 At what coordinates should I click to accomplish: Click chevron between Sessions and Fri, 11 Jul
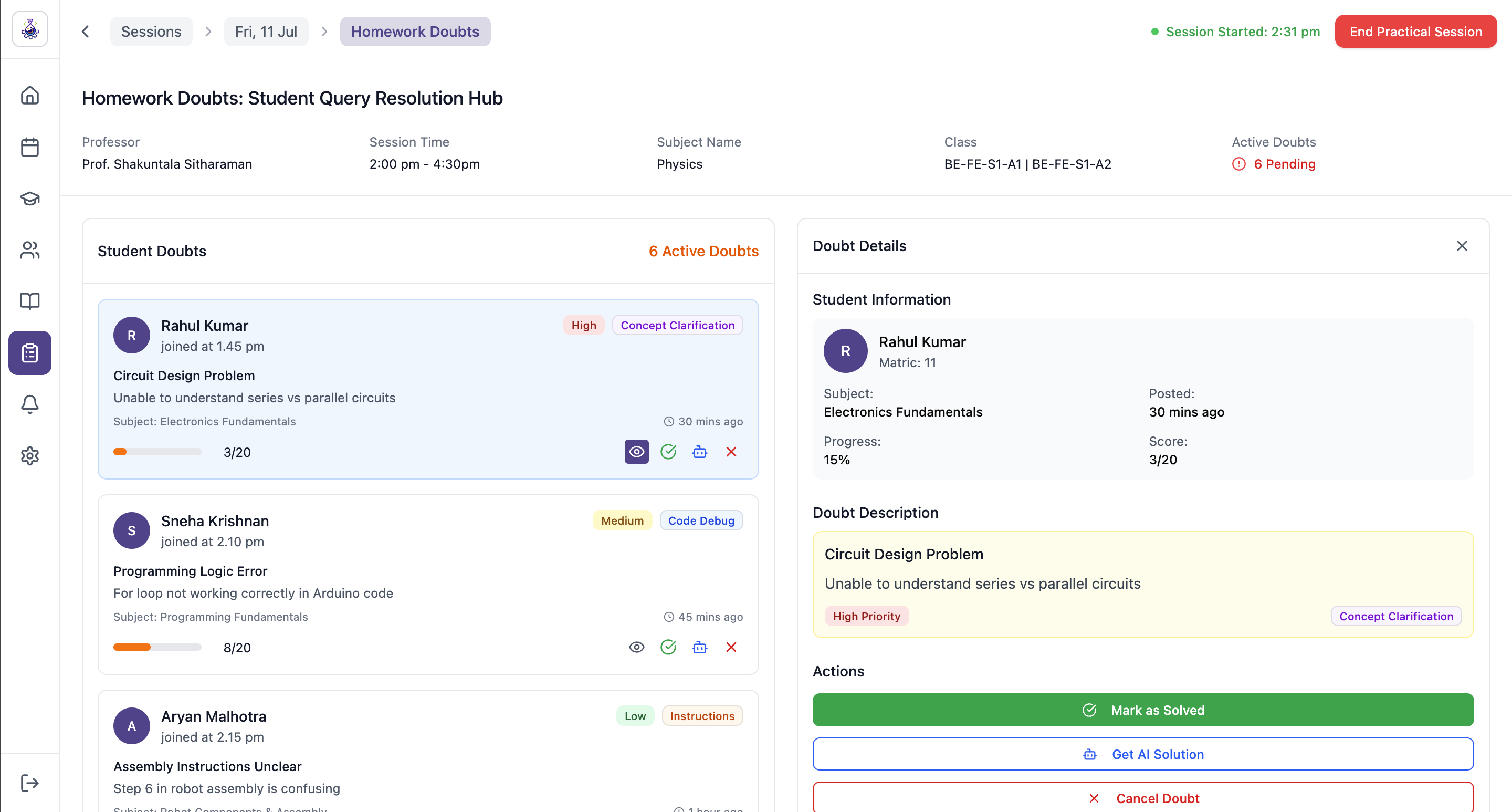point(208,32)
